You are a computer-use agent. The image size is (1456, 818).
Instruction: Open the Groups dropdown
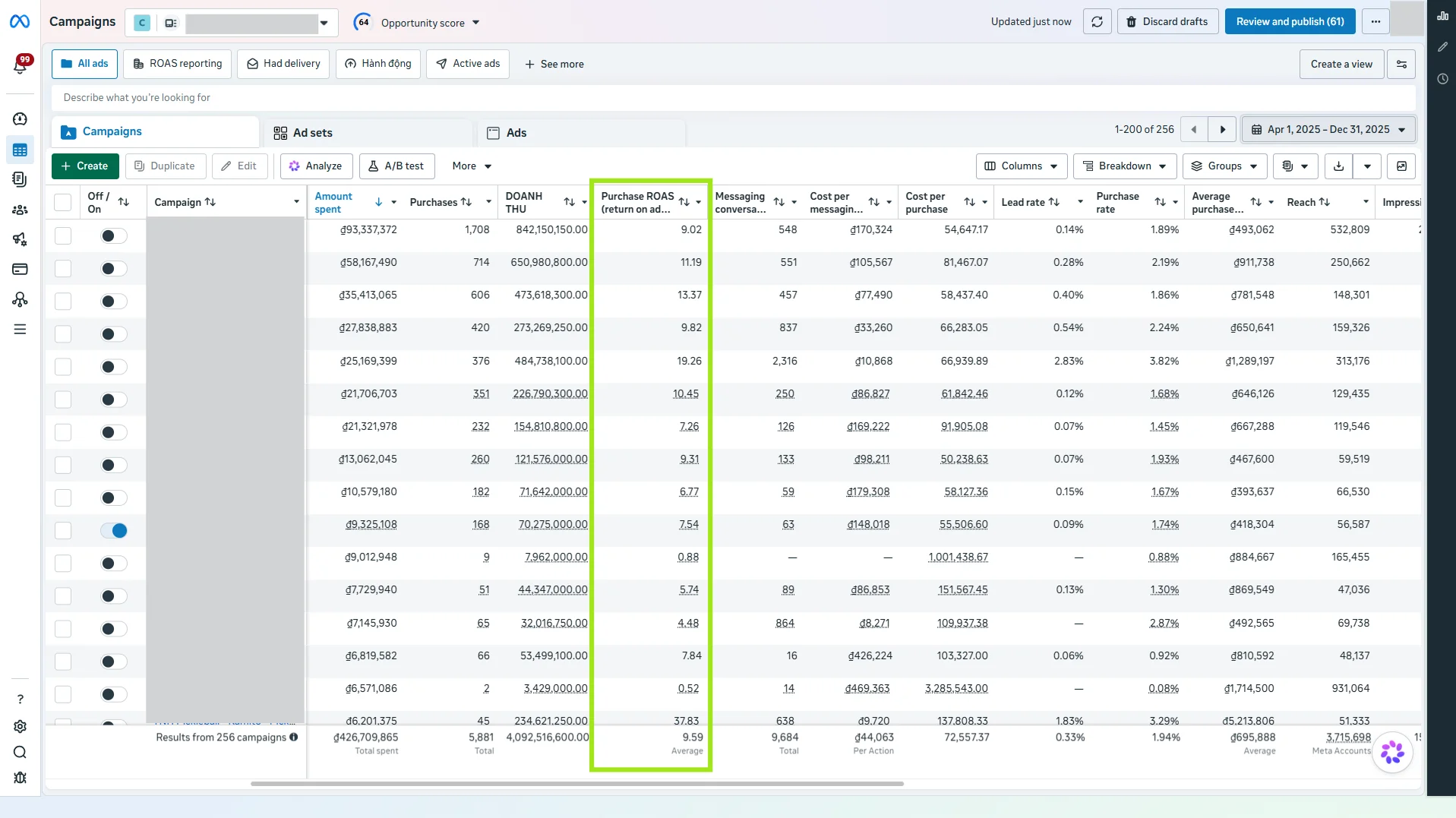[x=1224, y=166]
